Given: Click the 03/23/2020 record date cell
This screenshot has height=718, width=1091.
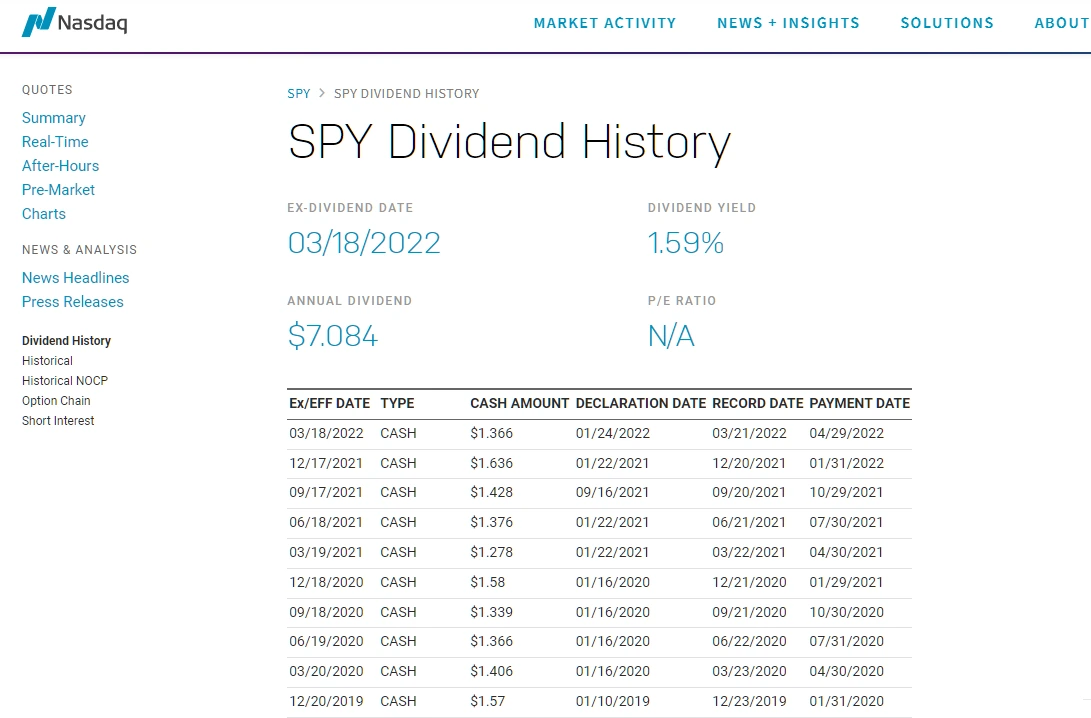Looking at the screenshot, I should click(749, 671).
